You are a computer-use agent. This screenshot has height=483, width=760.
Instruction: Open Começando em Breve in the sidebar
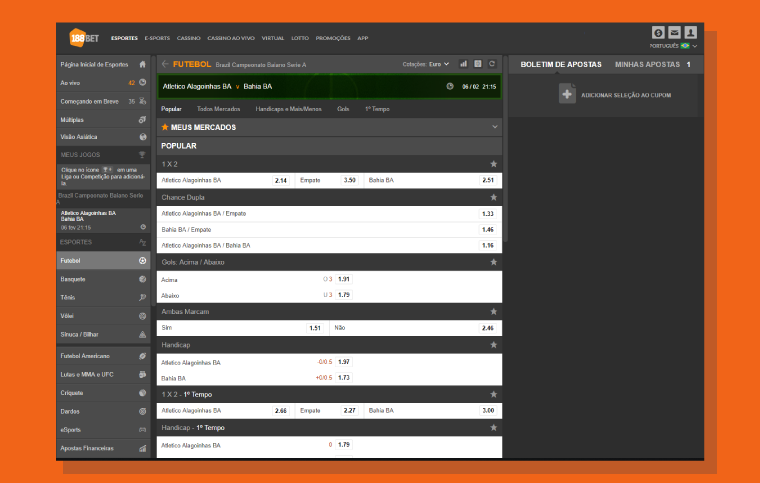click(x=103, y=101)
